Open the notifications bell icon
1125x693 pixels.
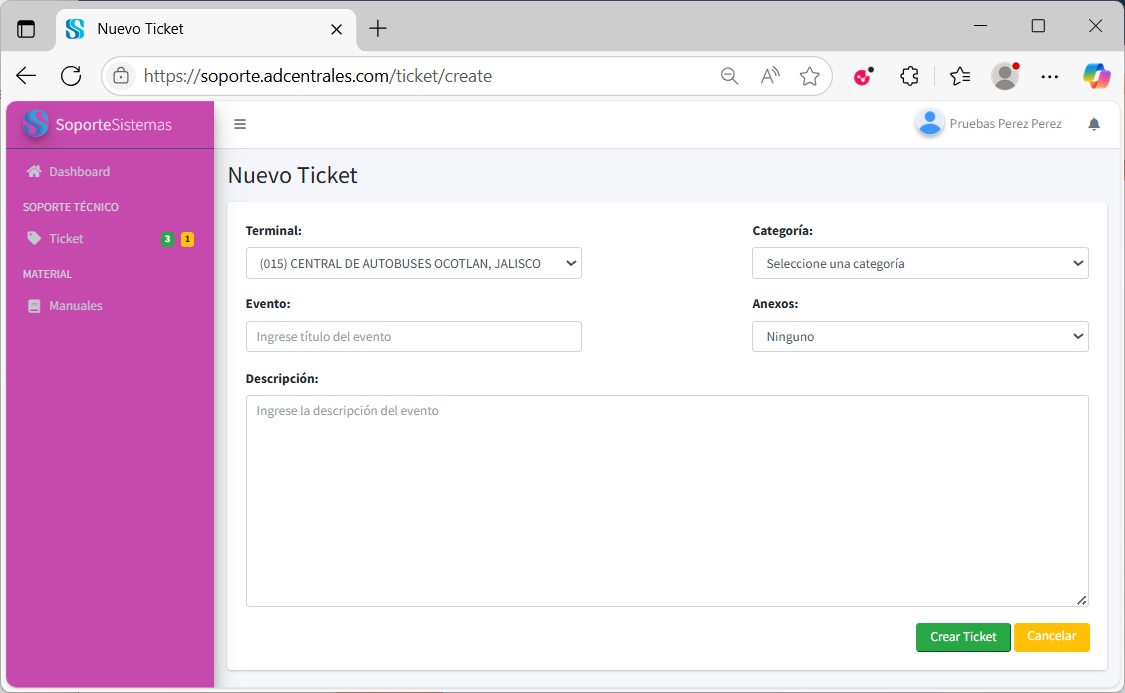tap(1094, 124)
